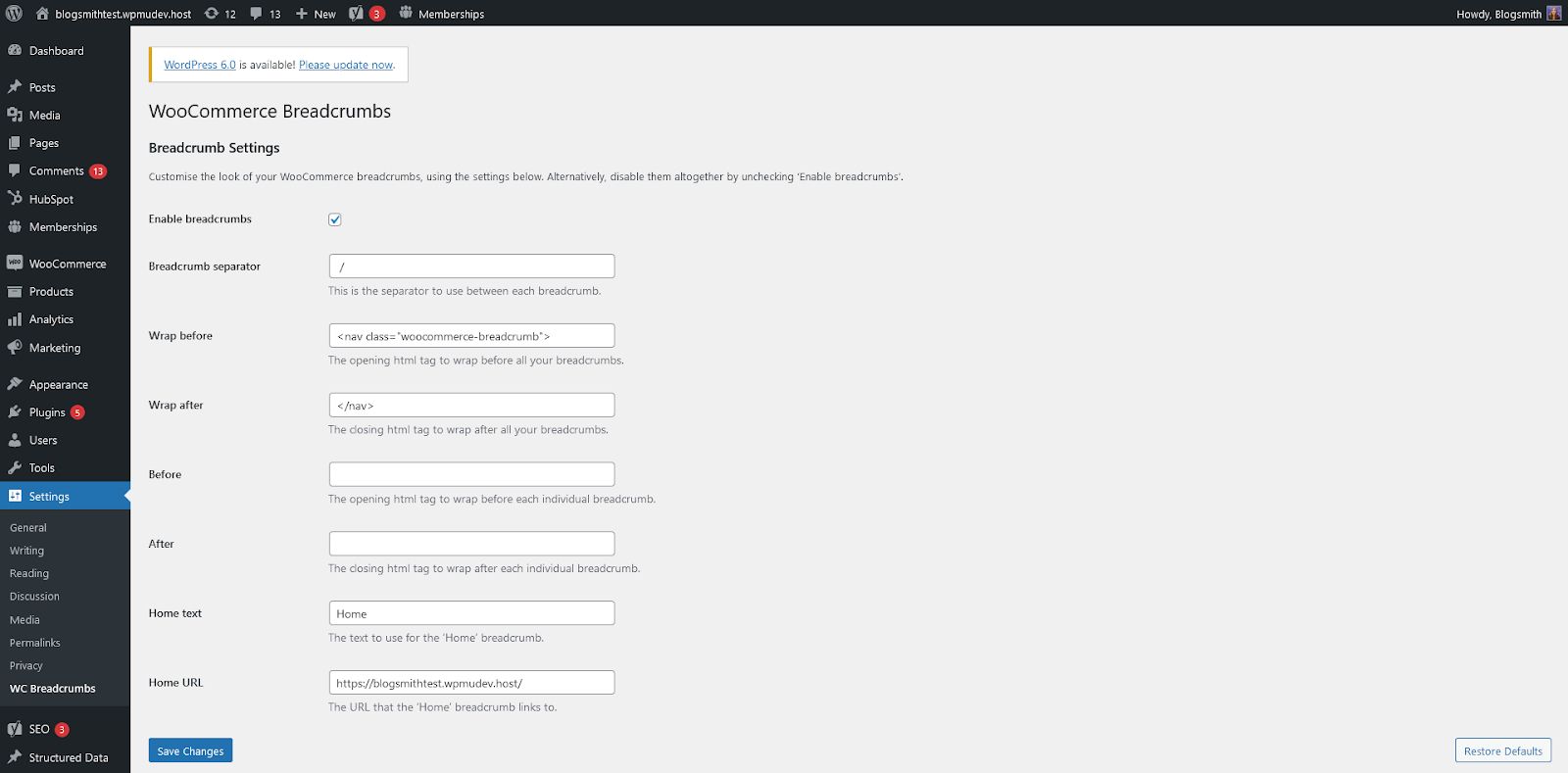Select WC Breadcrumbs submenu item
This screenshot has height=773, width=1568.
pyautogui.click(x=53, y=689)
